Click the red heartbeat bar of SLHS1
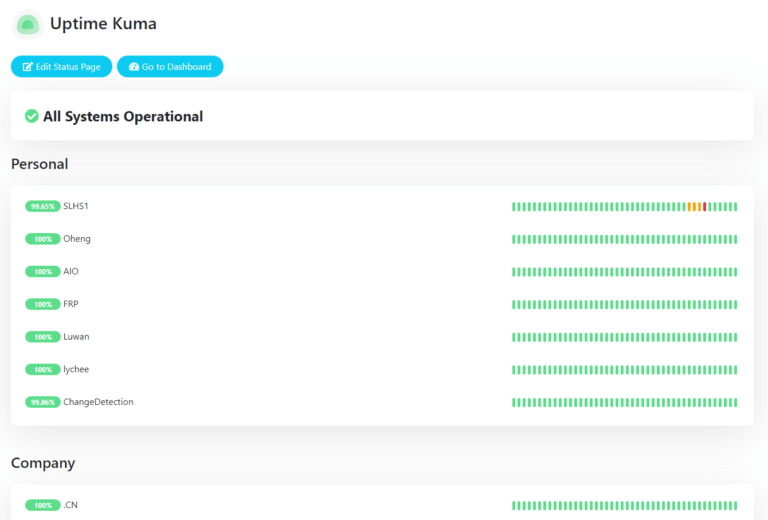This screenshot has width=768, height=520. 705,207
